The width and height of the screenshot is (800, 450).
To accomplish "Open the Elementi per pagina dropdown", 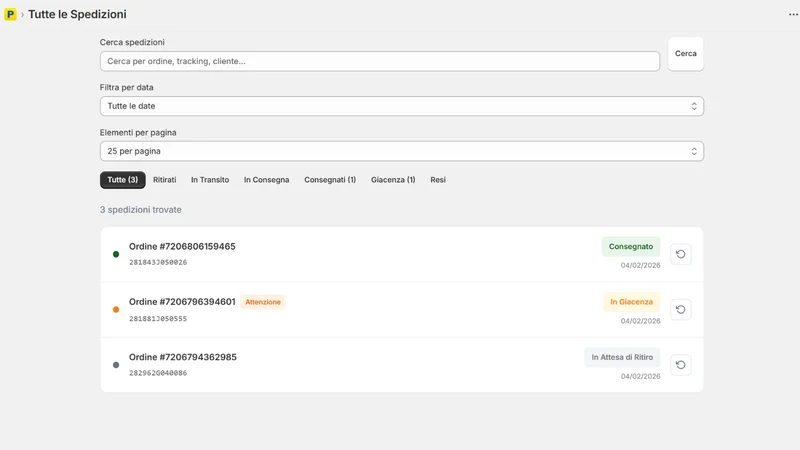I will tap(402, 151).
